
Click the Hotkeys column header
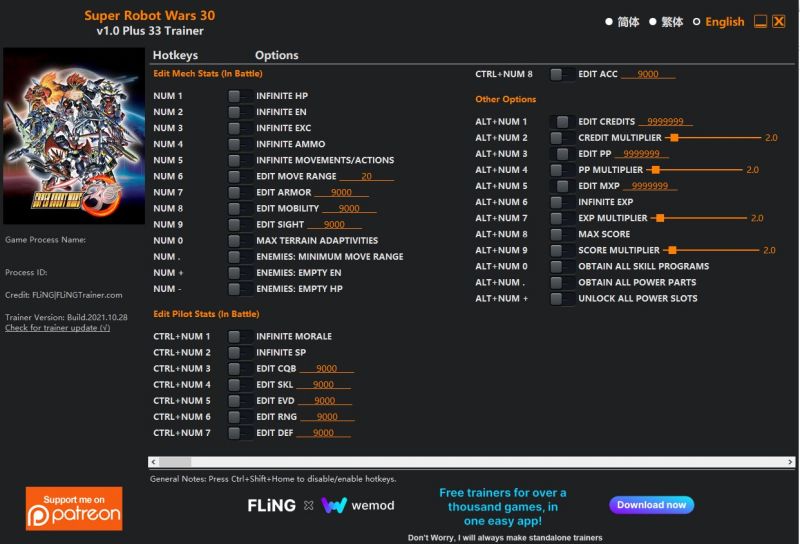[176, 55]
